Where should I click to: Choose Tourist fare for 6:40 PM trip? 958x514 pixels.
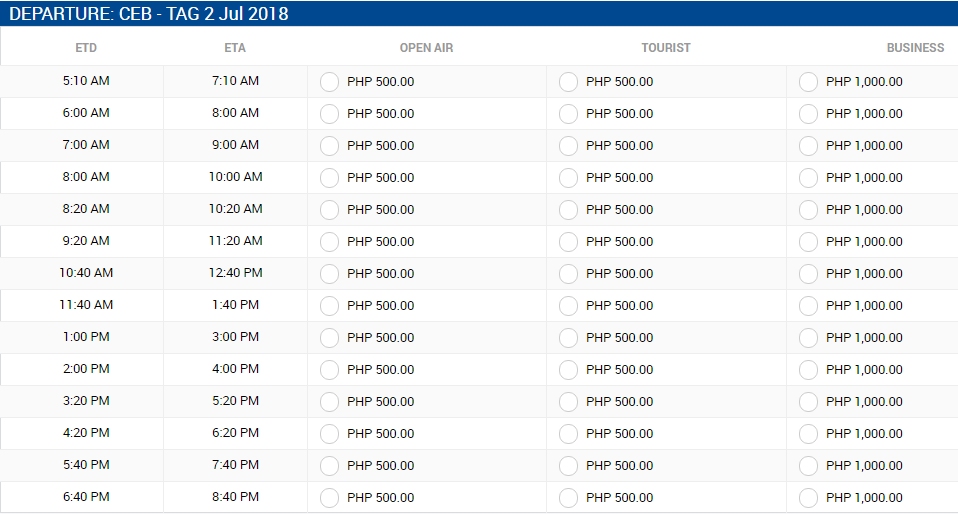[x=568, y=497]
